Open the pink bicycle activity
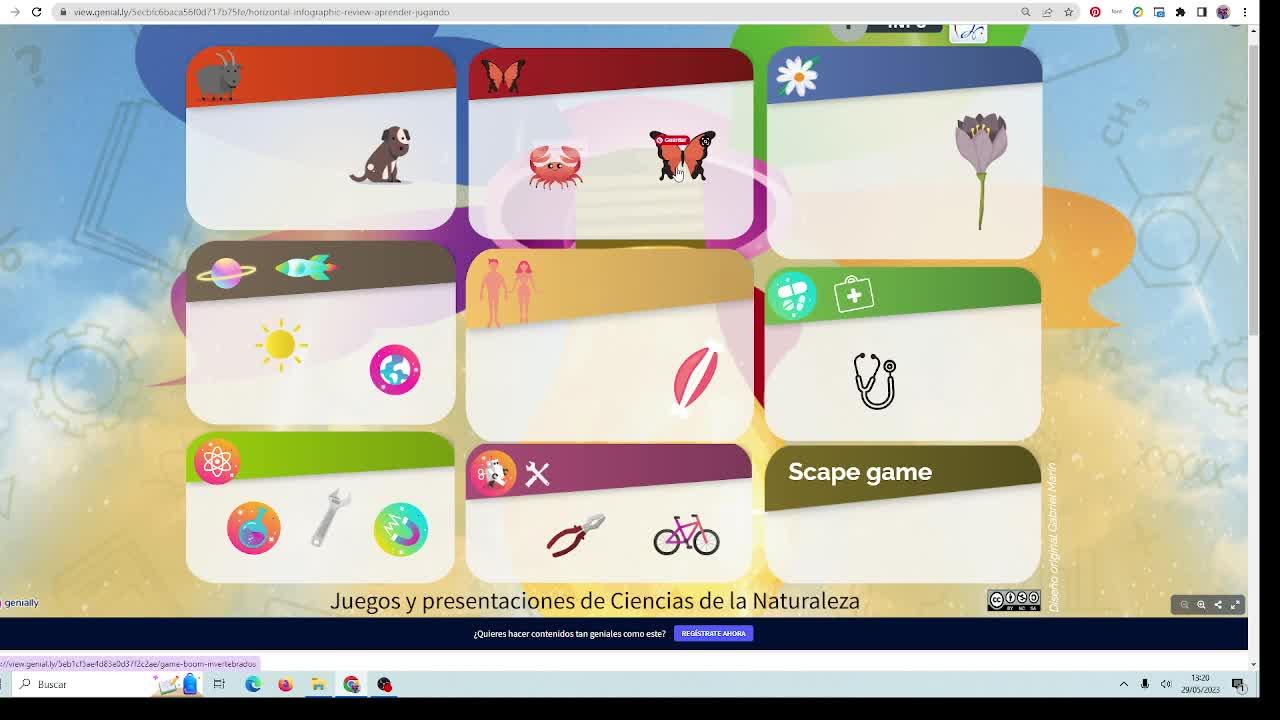Image resolution: width=1280 pixels, height=720 pixels. click(x=686, y=535)
